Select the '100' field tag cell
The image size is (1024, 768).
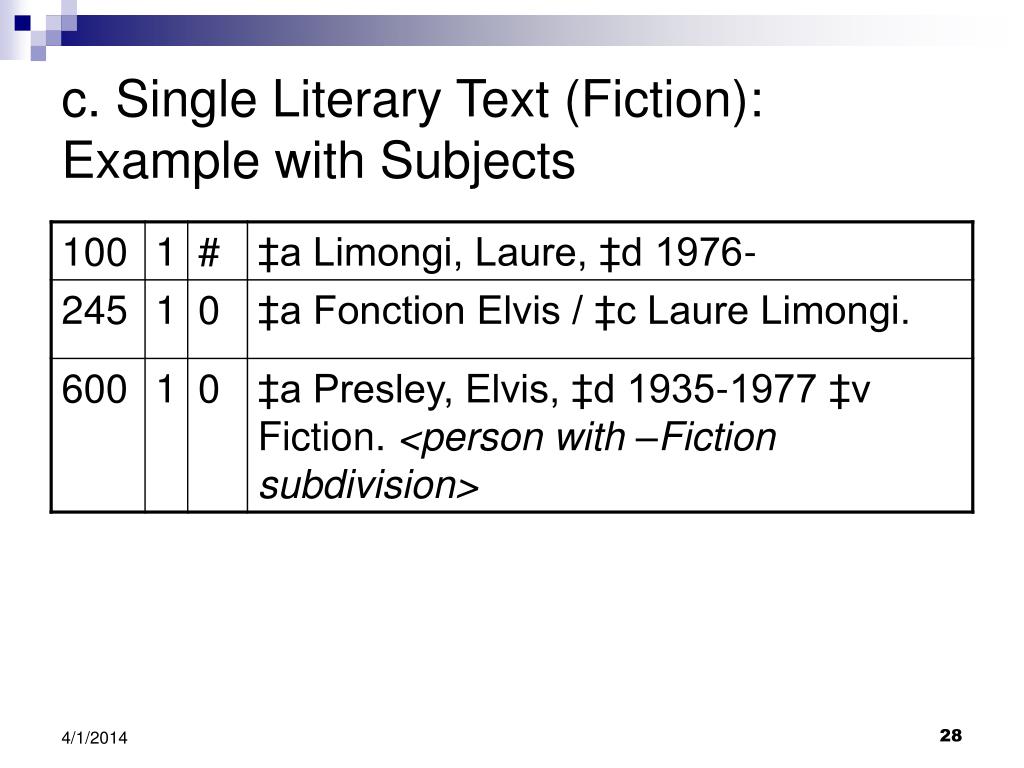(98, 251)
